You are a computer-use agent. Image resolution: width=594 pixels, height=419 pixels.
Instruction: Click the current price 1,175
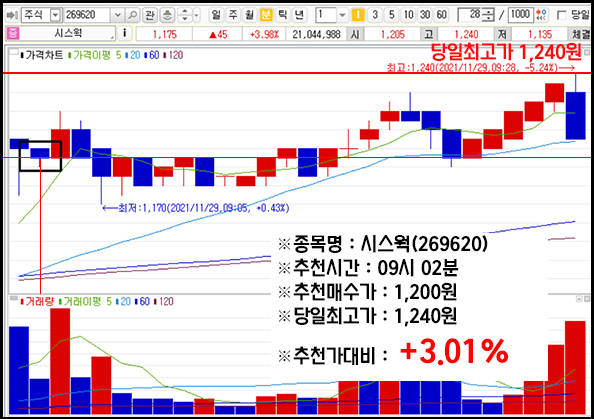(165, 34)
